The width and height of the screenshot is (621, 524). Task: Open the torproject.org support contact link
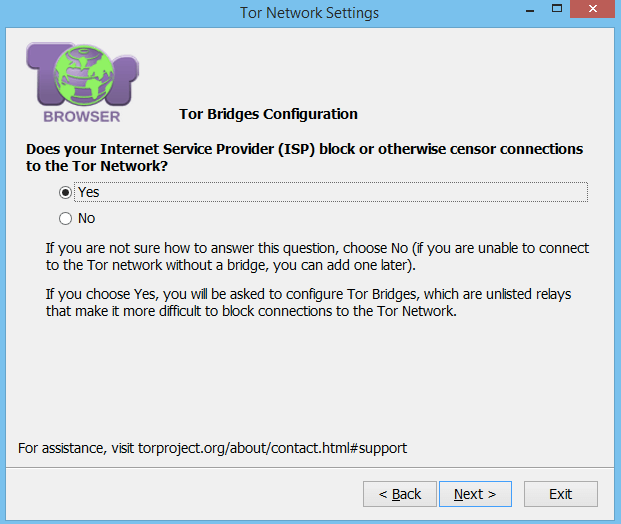(x=272, y=448)
